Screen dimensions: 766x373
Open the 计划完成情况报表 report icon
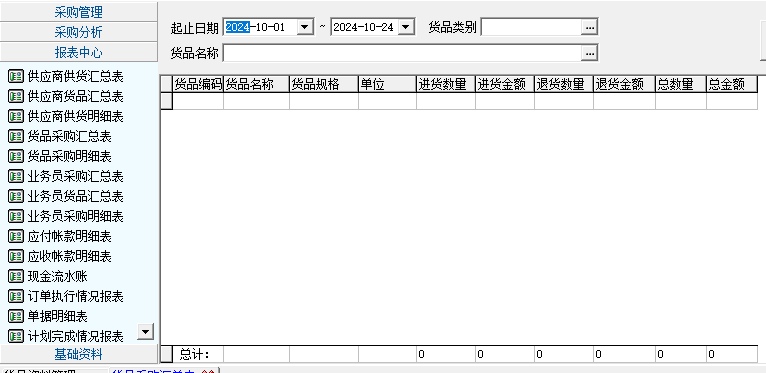click(16, 336)
